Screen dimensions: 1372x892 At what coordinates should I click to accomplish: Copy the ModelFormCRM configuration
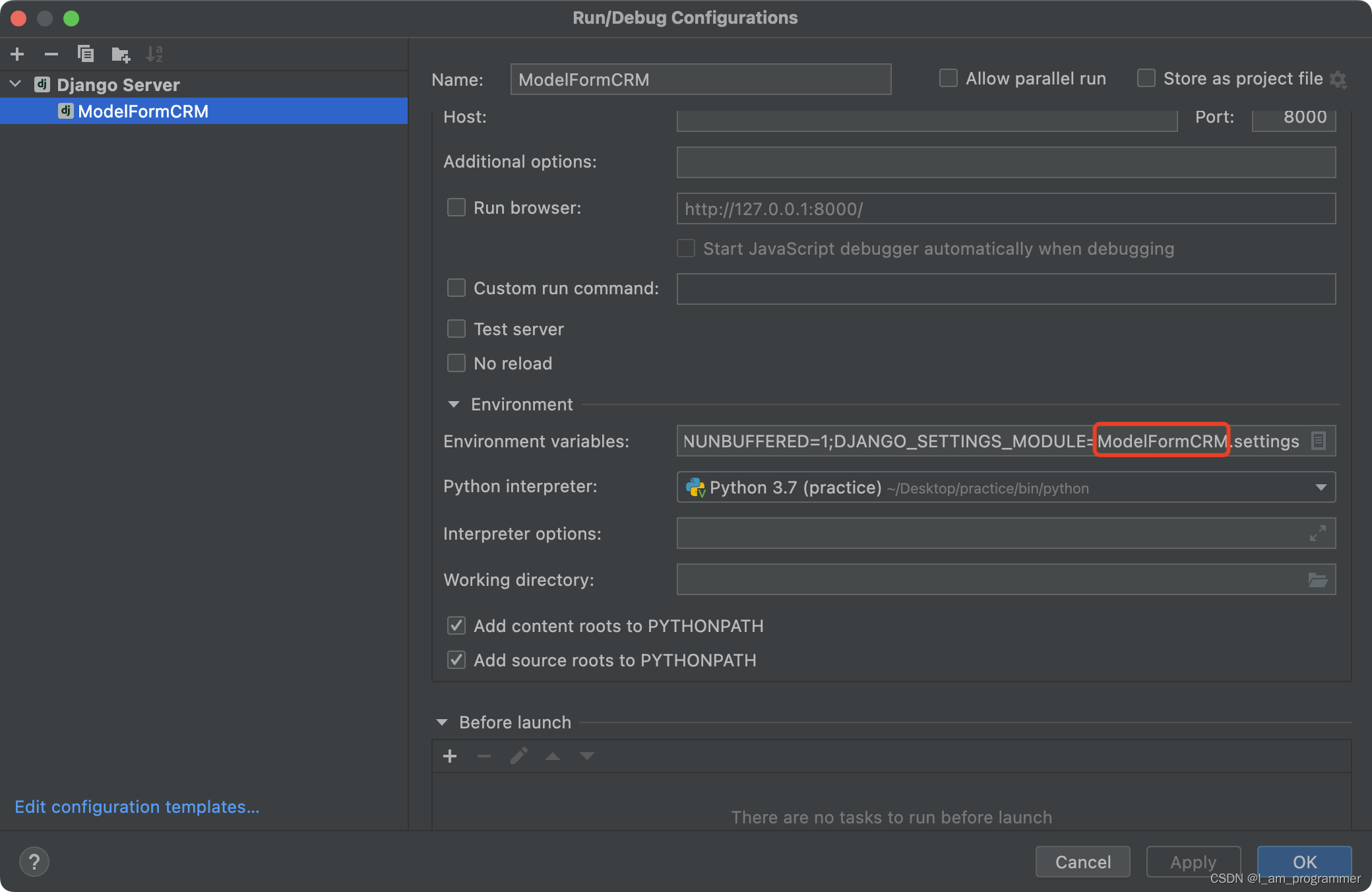point(86,54)
